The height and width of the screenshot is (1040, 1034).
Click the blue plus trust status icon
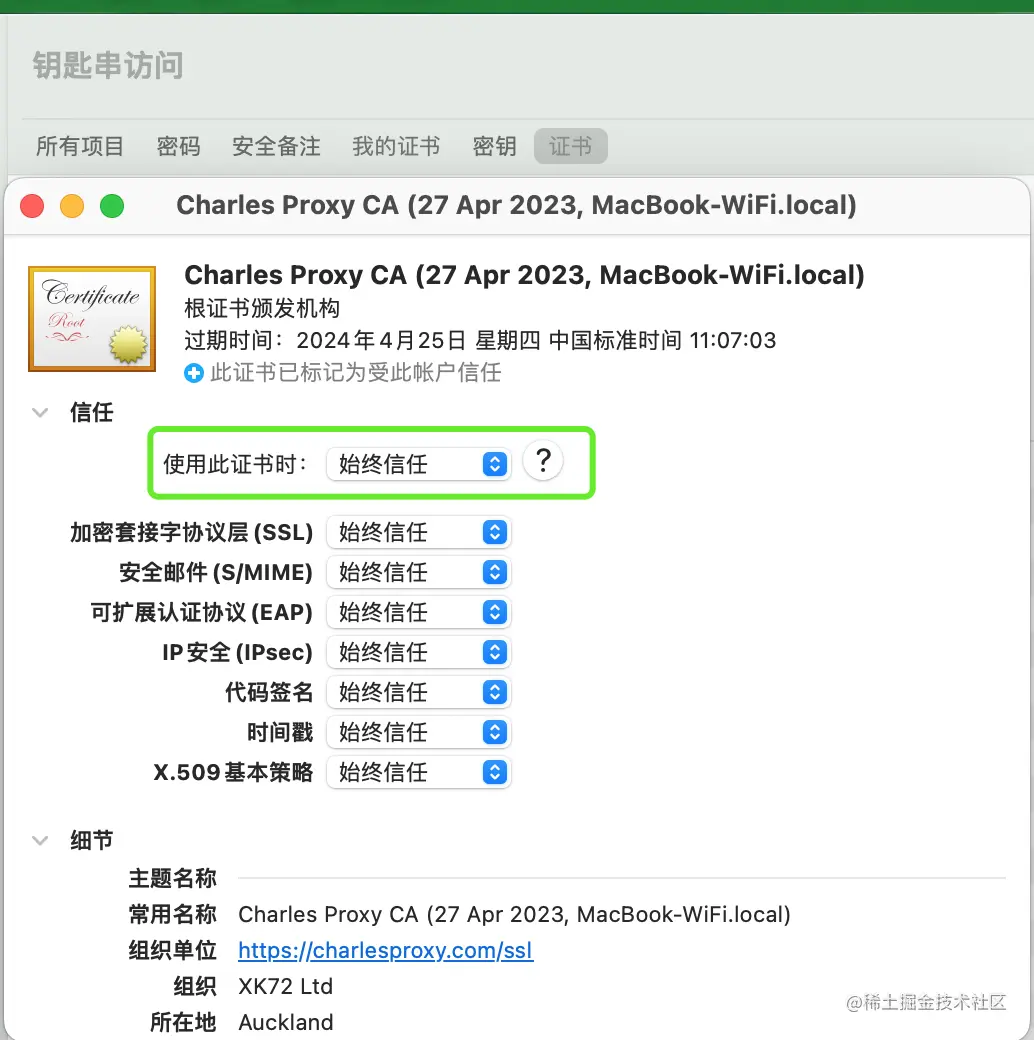point(194,373)
